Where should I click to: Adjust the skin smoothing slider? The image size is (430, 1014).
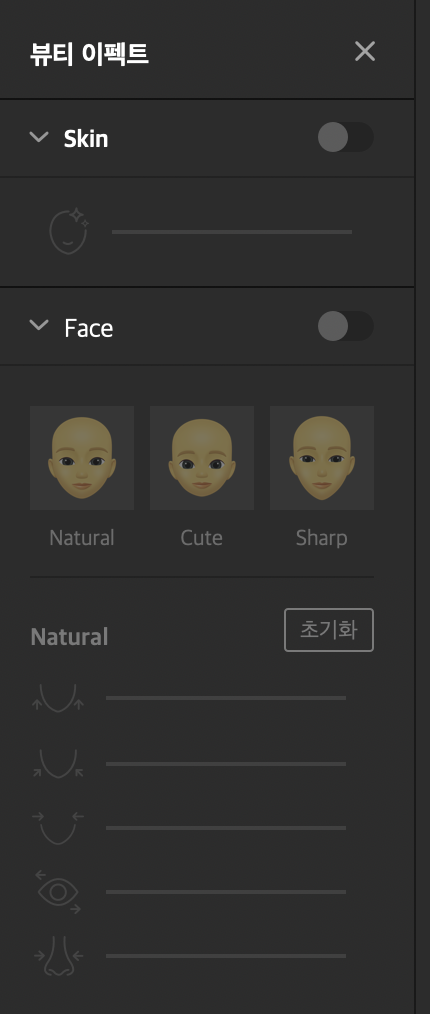pos(231,232)
